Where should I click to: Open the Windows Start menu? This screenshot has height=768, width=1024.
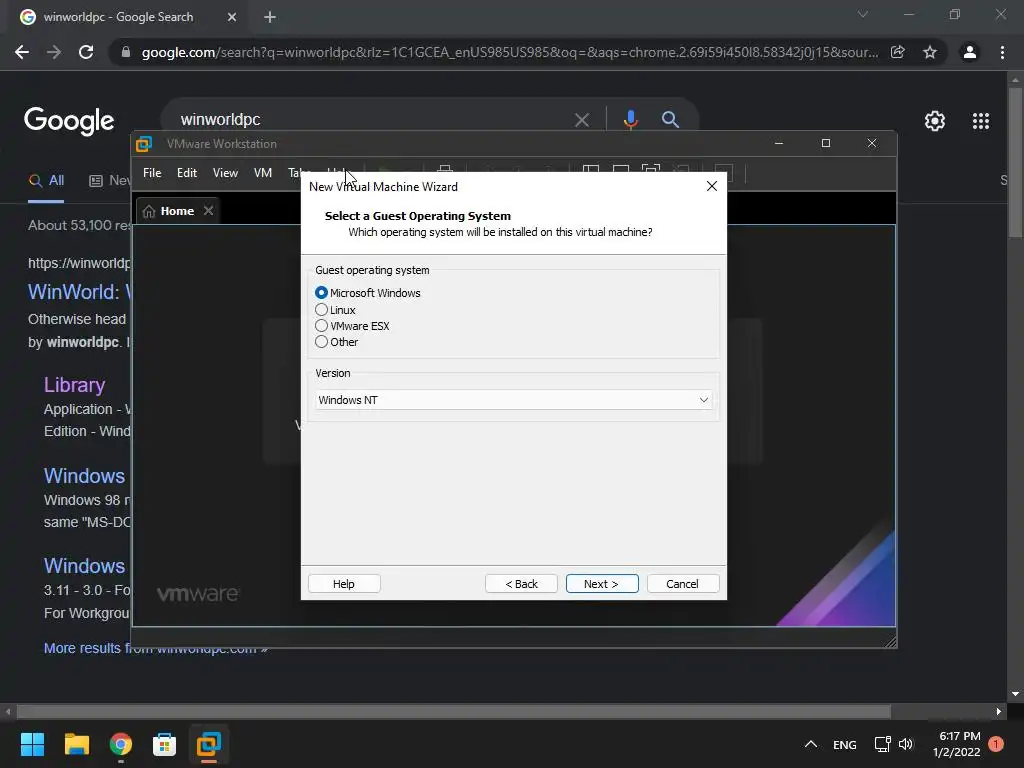pos(32,744)
